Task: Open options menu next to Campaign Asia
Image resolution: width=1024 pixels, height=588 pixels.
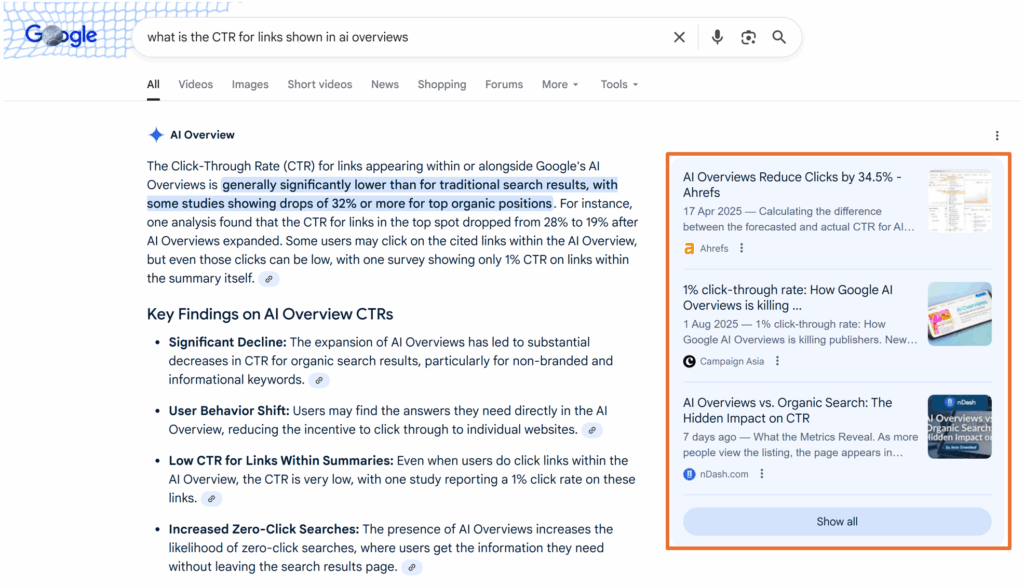Action: pos(777,361)
